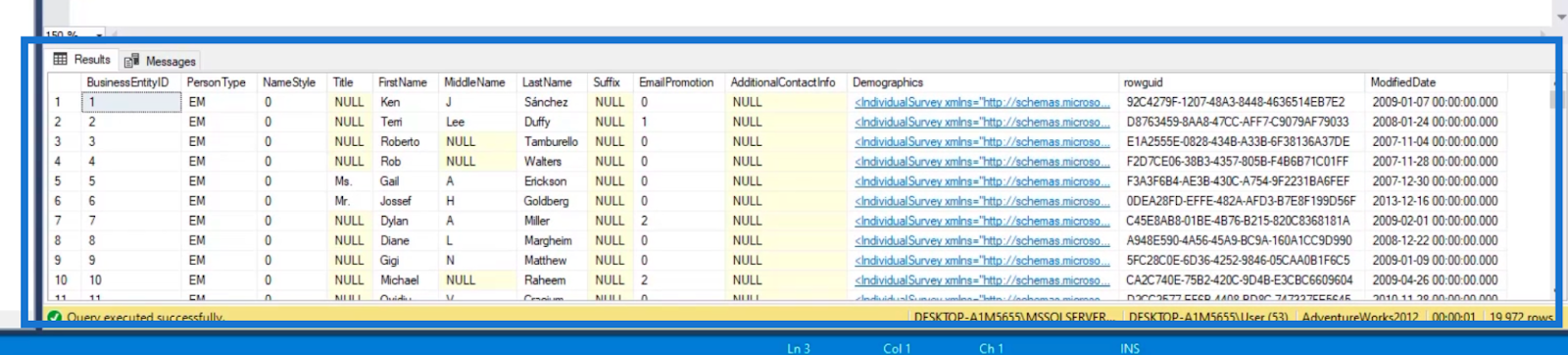Open the Demographics XML link for Dylan Miller
Viewport: 1568px width, 355px height.
[x=982, y=221]
